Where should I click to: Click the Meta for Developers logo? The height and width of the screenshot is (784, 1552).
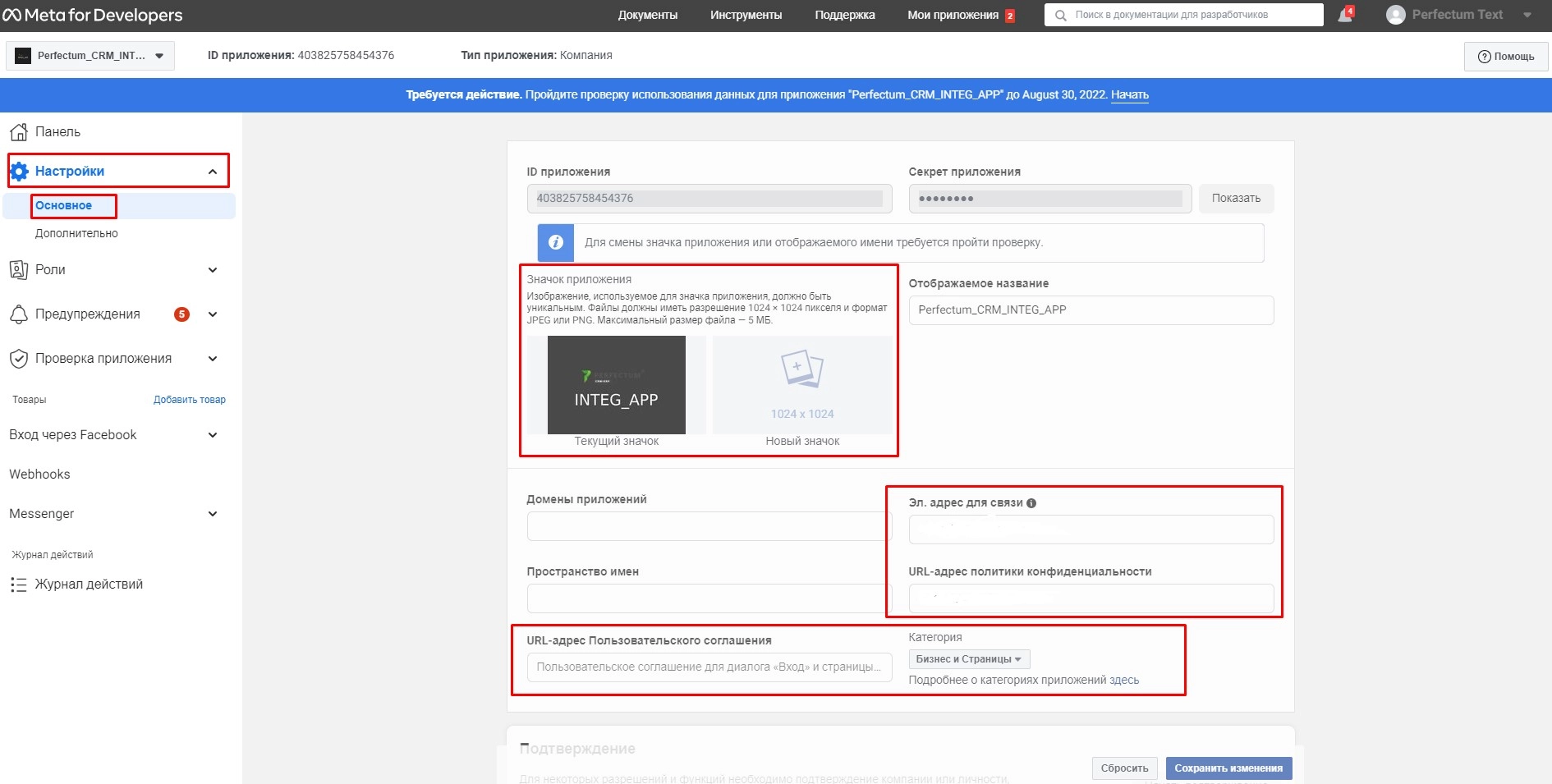click(x=93, y=15)
